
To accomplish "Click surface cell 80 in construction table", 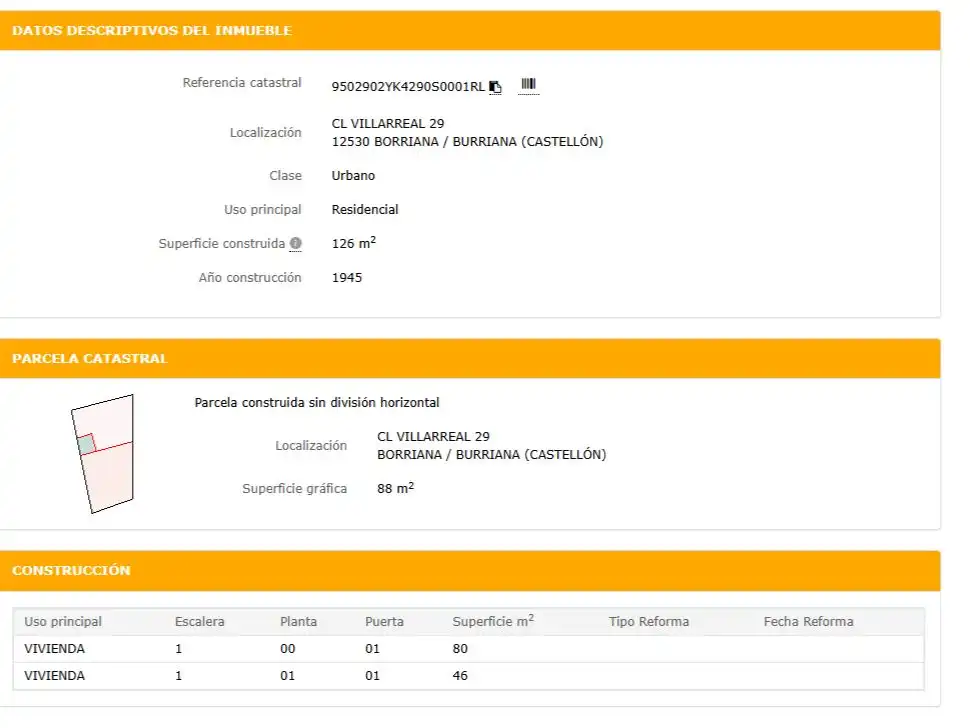I will (460, 649).
